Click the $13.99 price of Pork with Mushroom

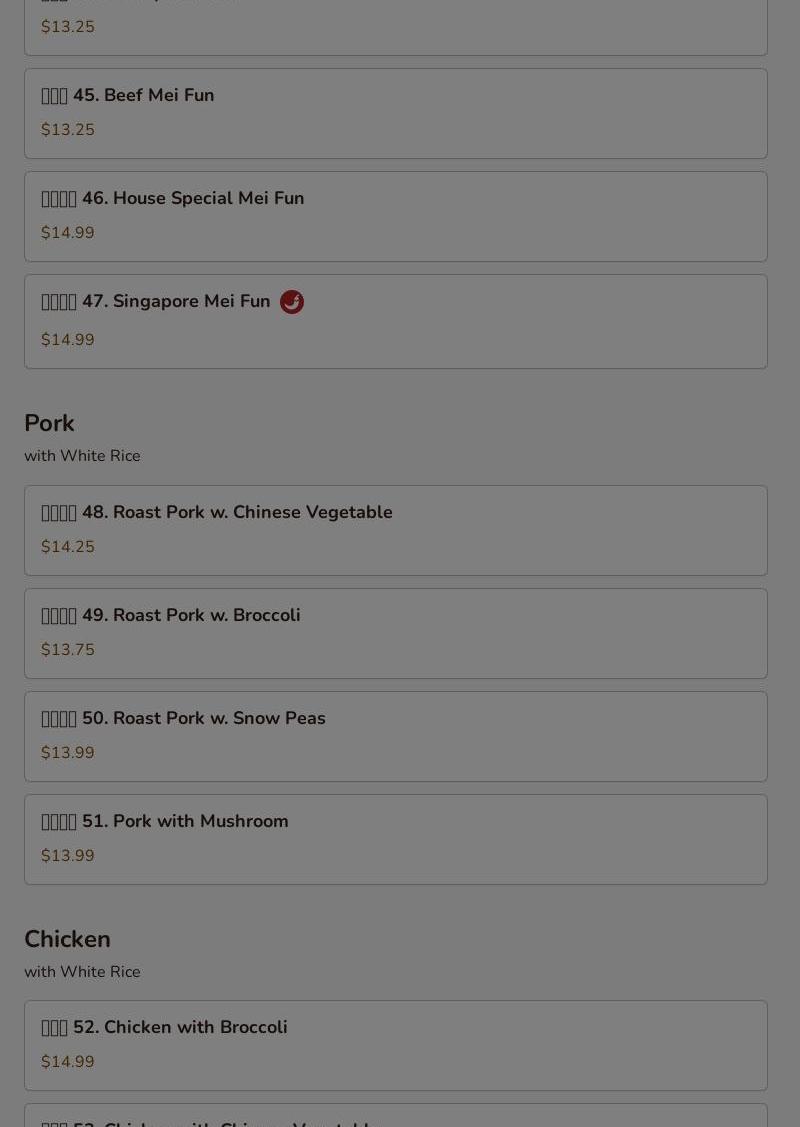68,856
